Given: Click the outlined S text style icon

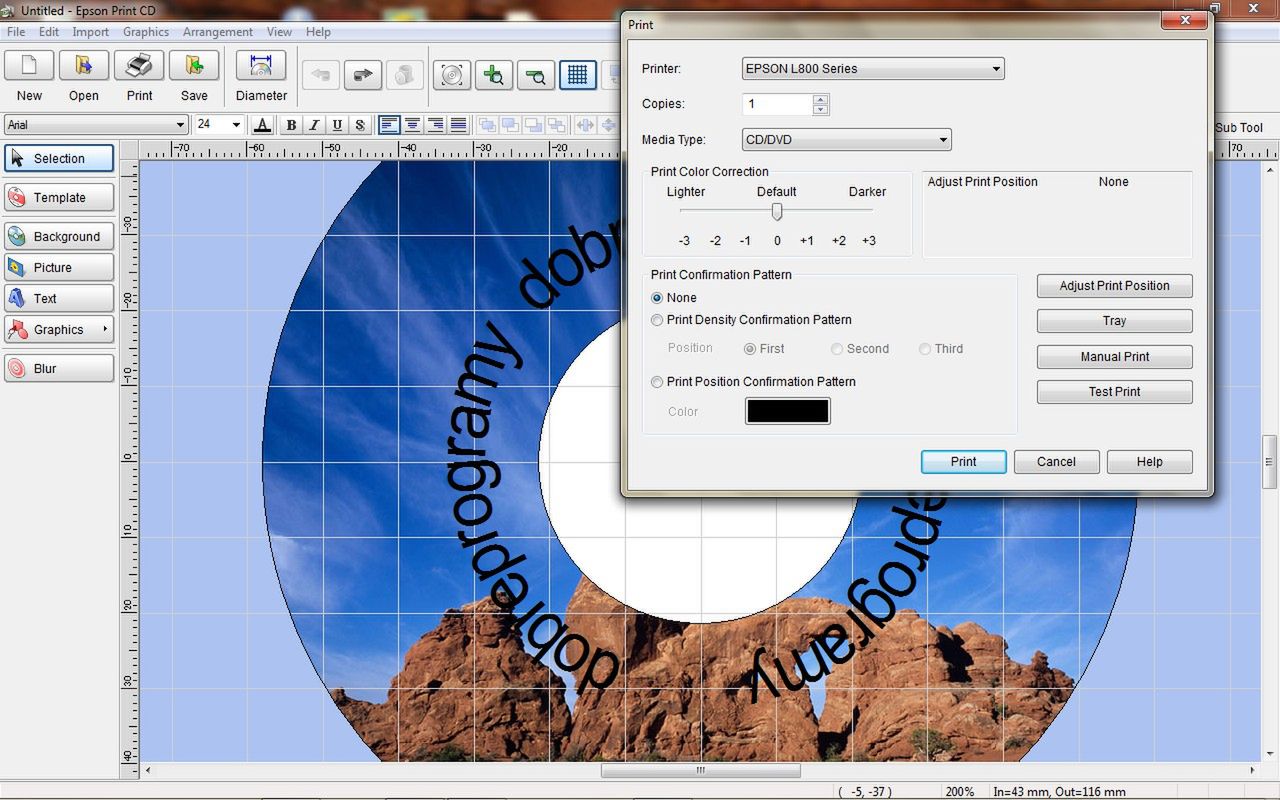Looking at the screenshot, I should click(360, 125).
